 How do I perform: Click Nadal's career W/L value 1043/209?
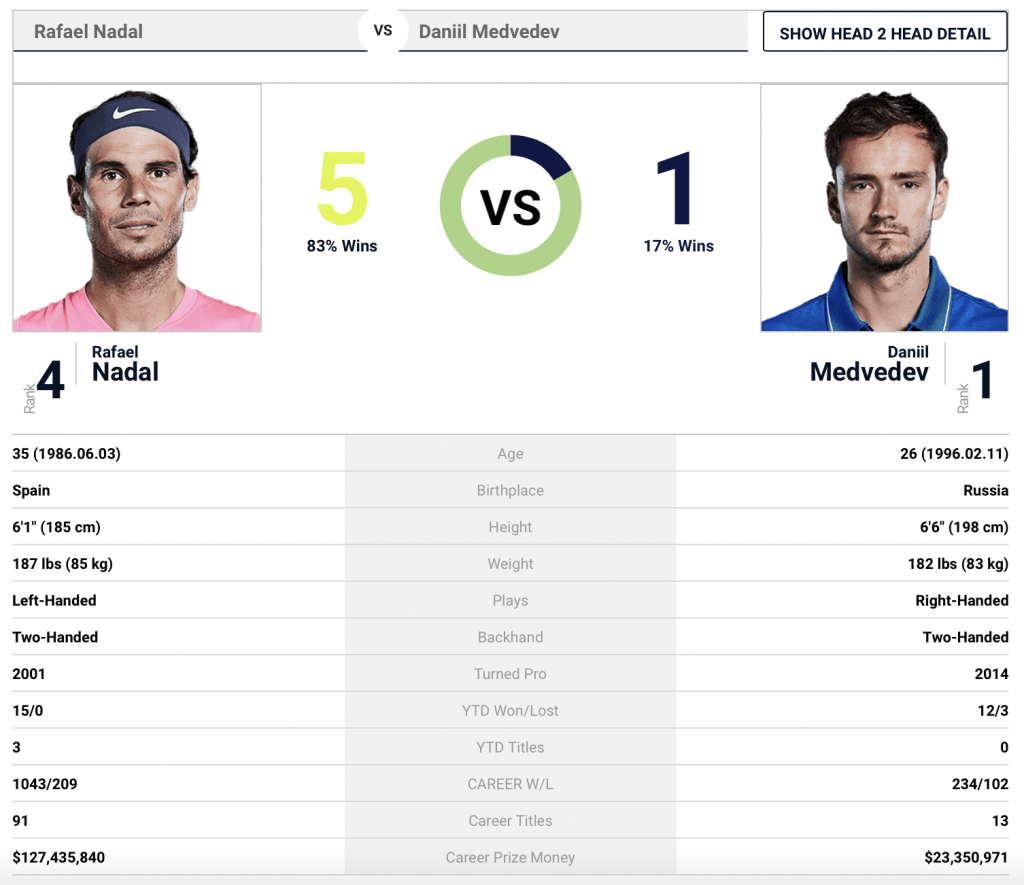44,784
